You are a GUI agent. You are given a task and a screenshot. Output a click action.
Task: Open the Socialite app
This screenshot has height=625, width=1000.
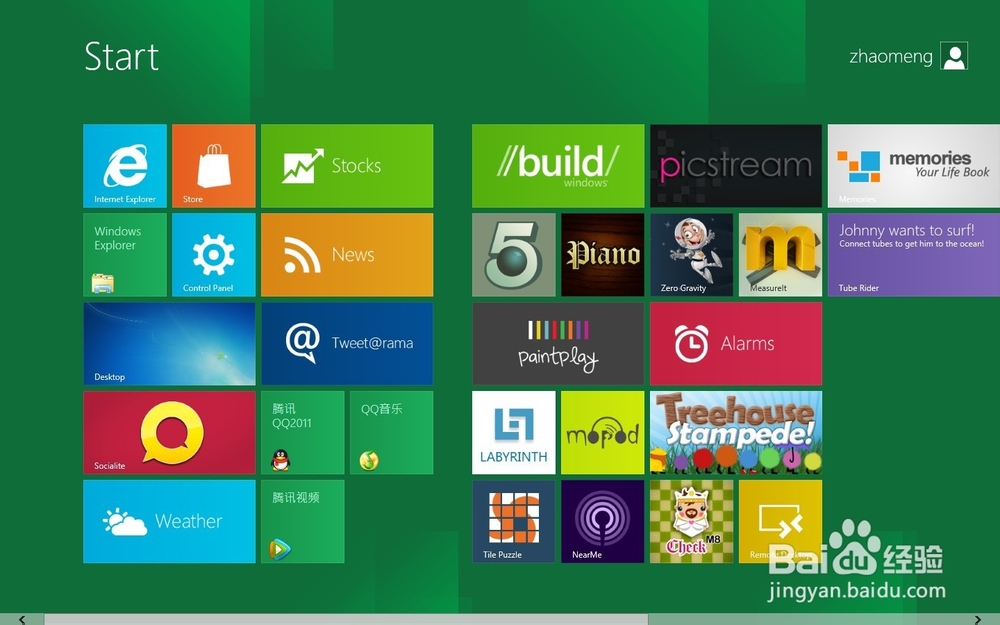pyautogui.click(x=169, y=432)
